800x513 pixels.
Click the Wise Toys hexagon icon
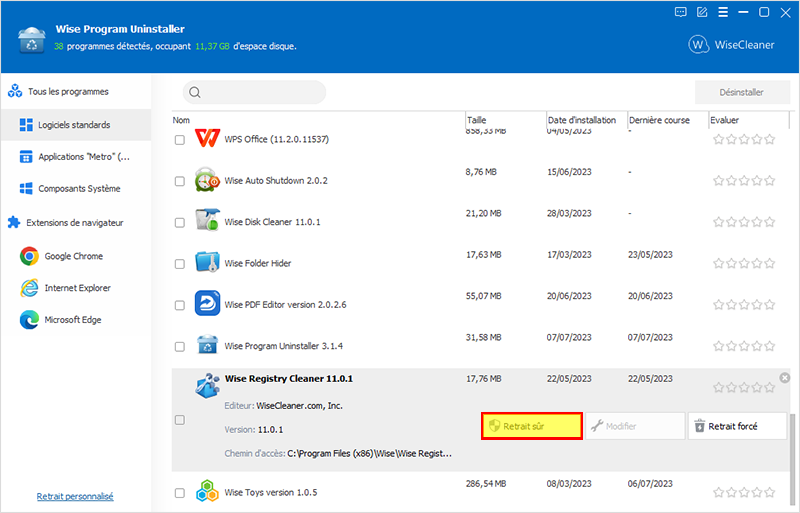pyautogui.click(x=207, y=491)
